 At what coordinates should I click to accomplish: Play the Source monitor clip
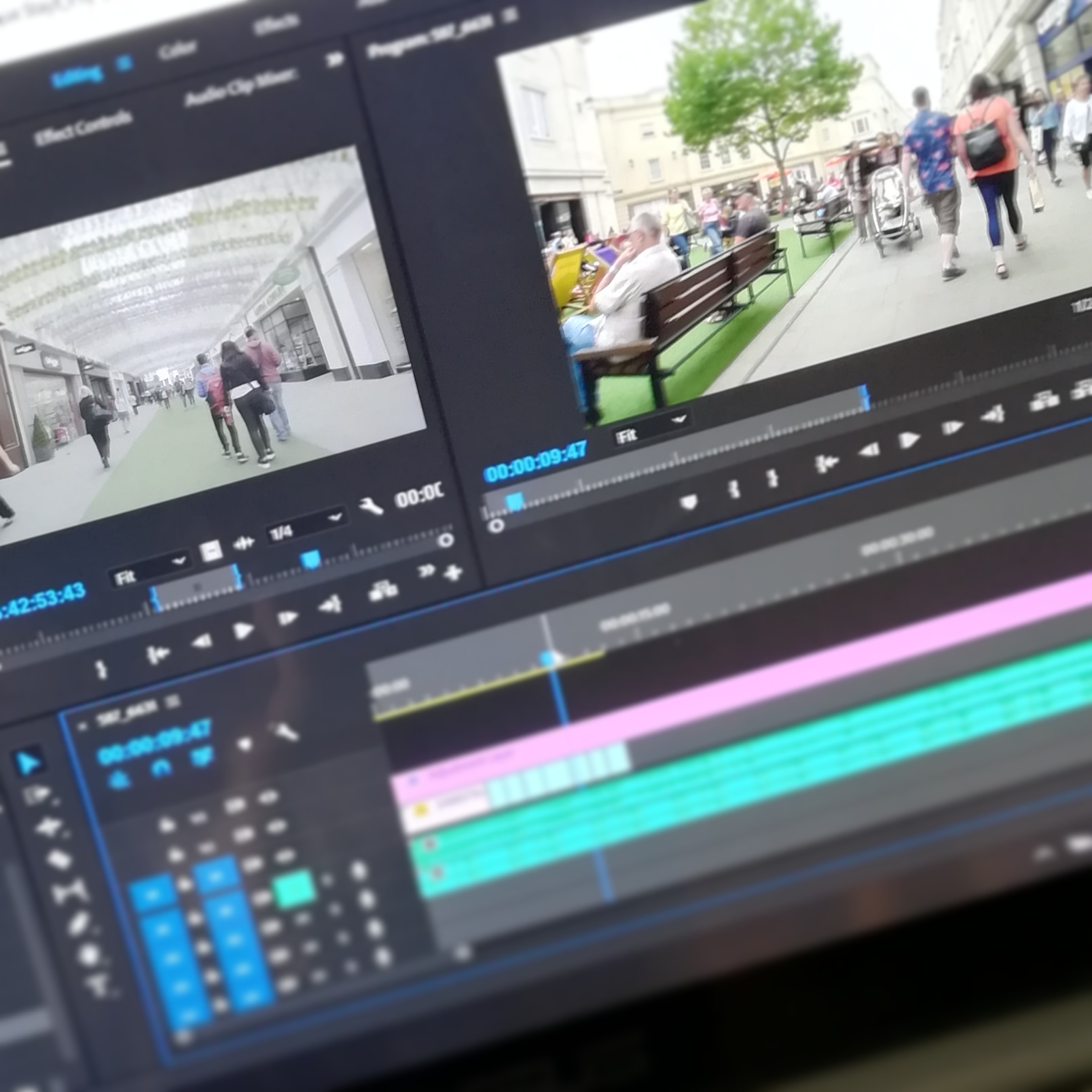[243, 631]
